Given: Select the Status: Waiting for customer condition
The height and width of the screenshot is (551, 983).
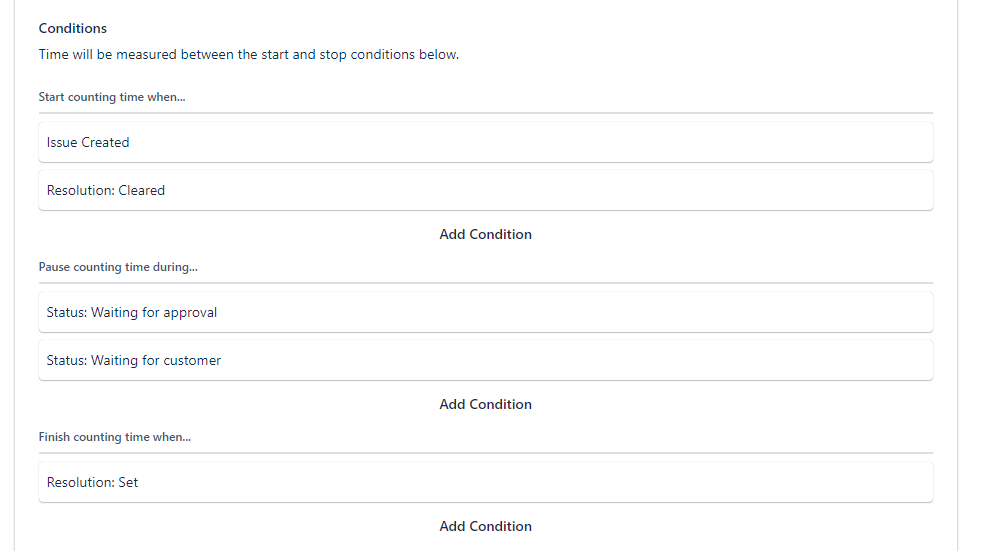Looking at the screenshot, I should click(485, 360).
